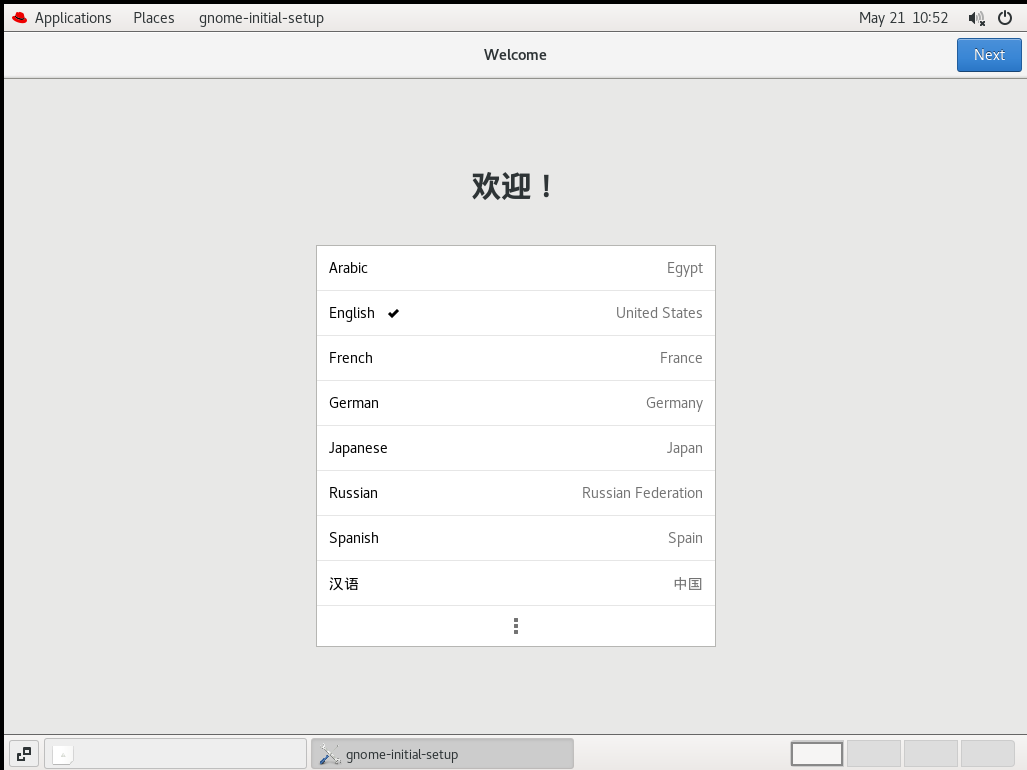This screenshot has width=1027, height=770.
Task: Click the muted volume icon
Action: tap(977, 18)
